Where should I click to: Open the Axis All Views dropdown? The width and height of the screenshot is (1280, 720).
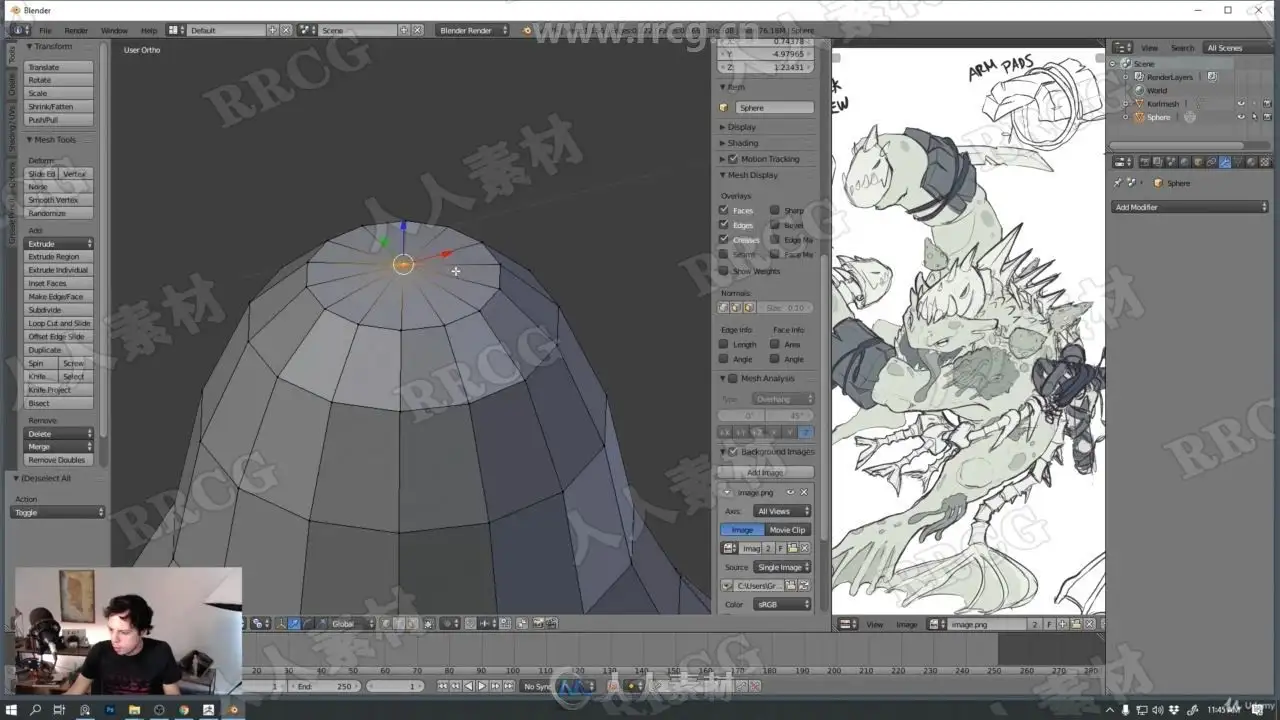point(782,511)
